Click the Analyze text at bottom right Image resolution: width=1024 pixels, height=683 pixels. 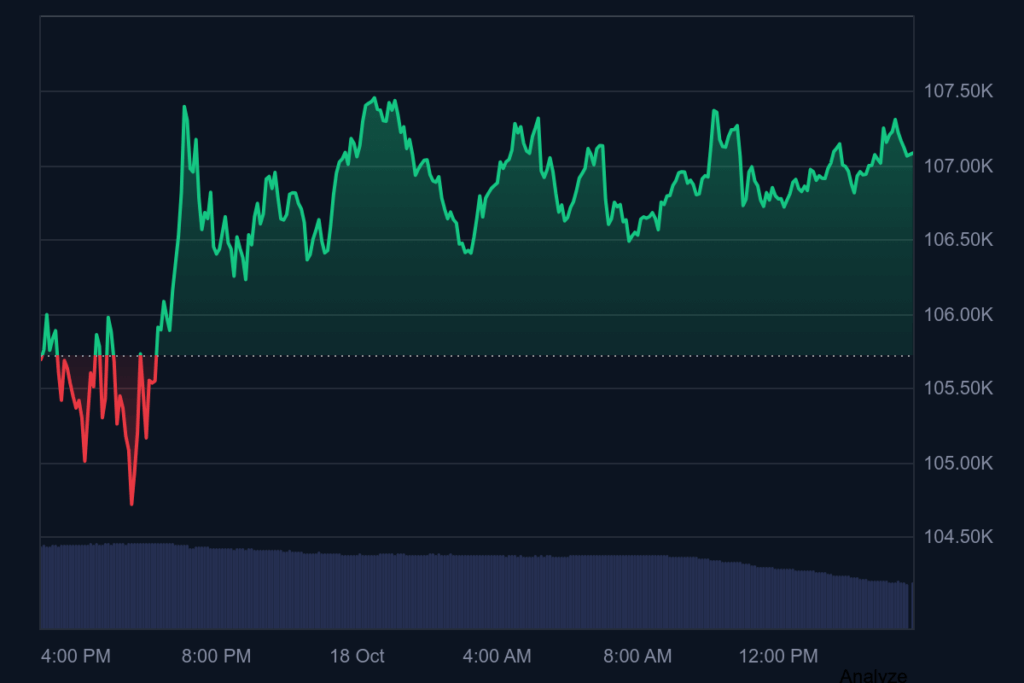point(873,676)
